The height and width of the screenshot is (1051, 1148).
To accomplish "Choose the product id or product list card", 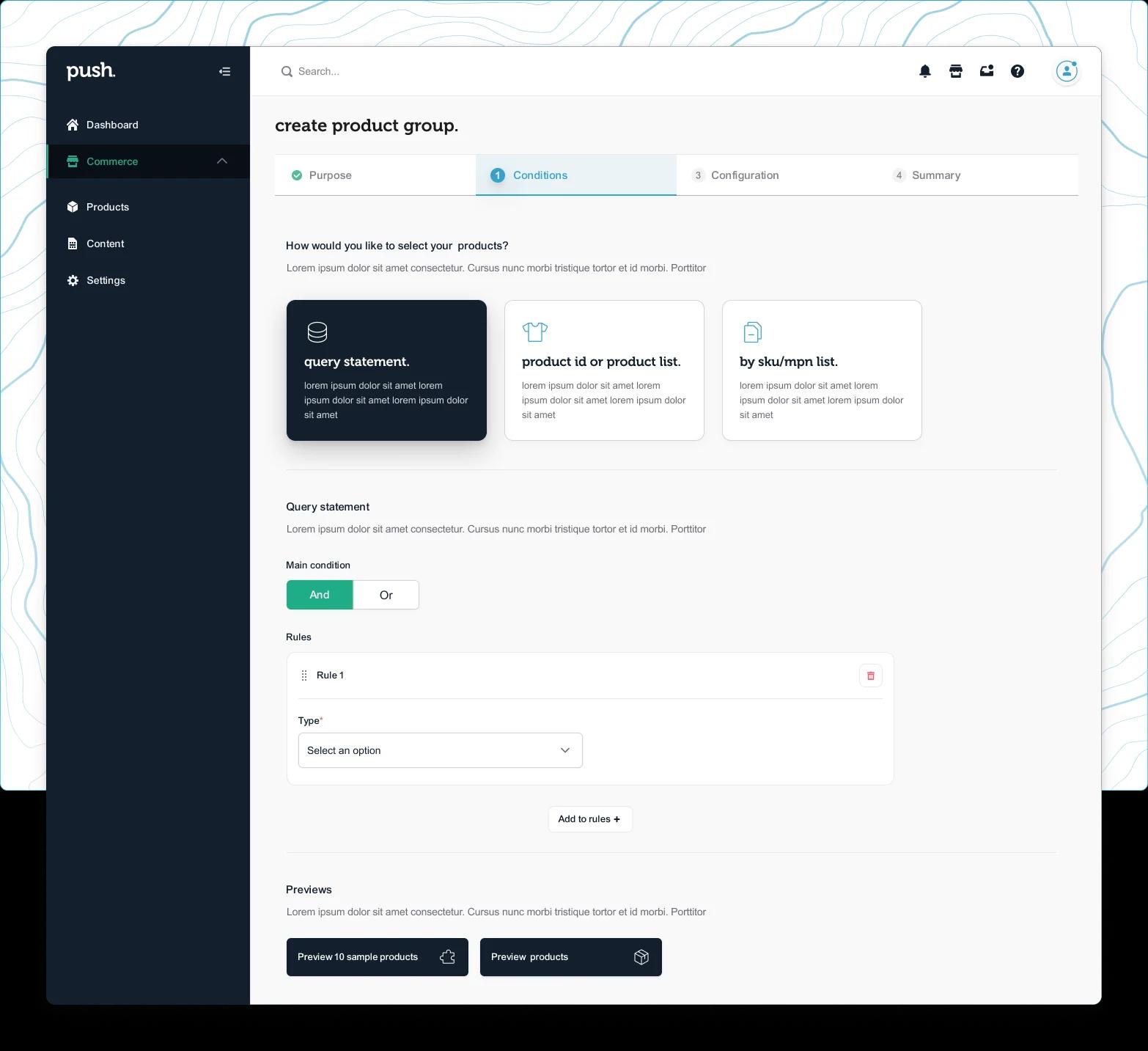I will point(604,370).
